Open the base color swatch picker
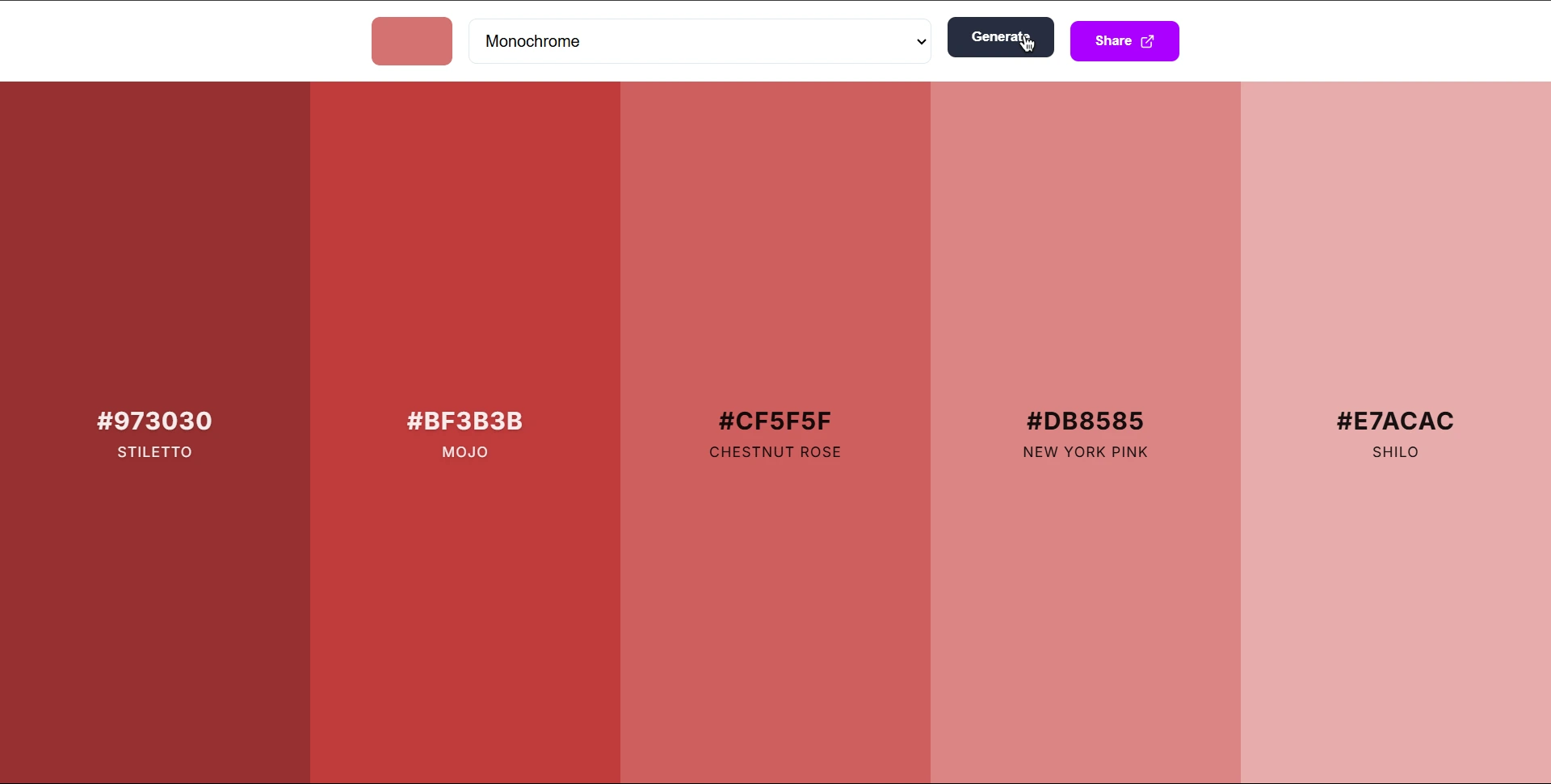 coord(411,41)
